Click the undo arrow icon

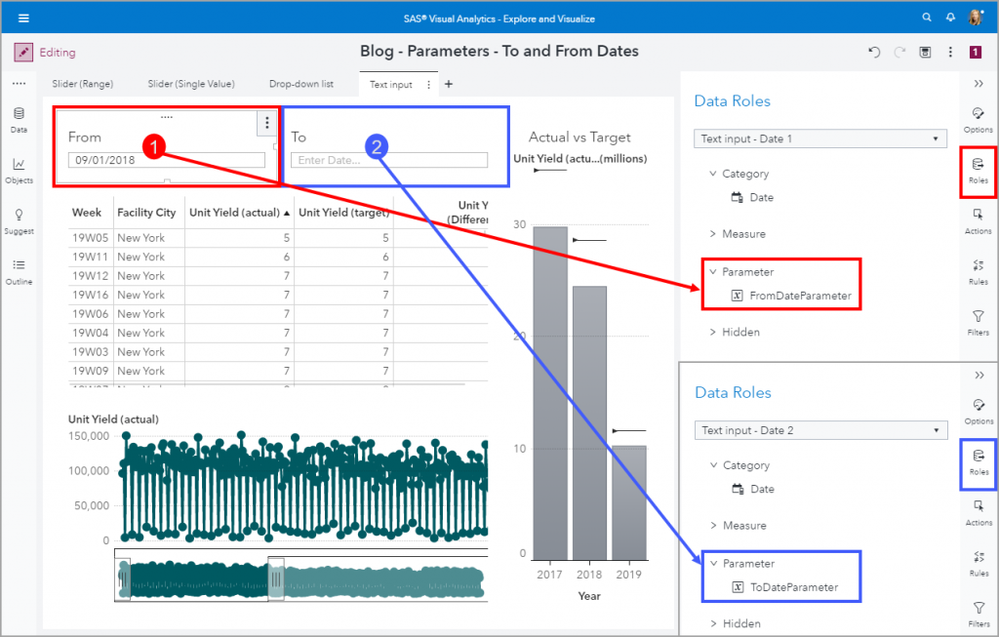pos(874,52)
